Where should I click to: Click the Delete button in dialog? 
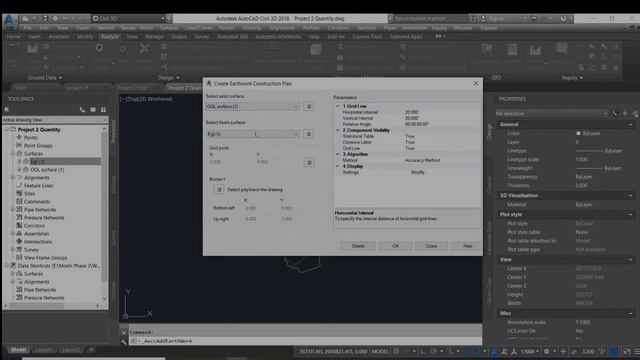point(358,246)
